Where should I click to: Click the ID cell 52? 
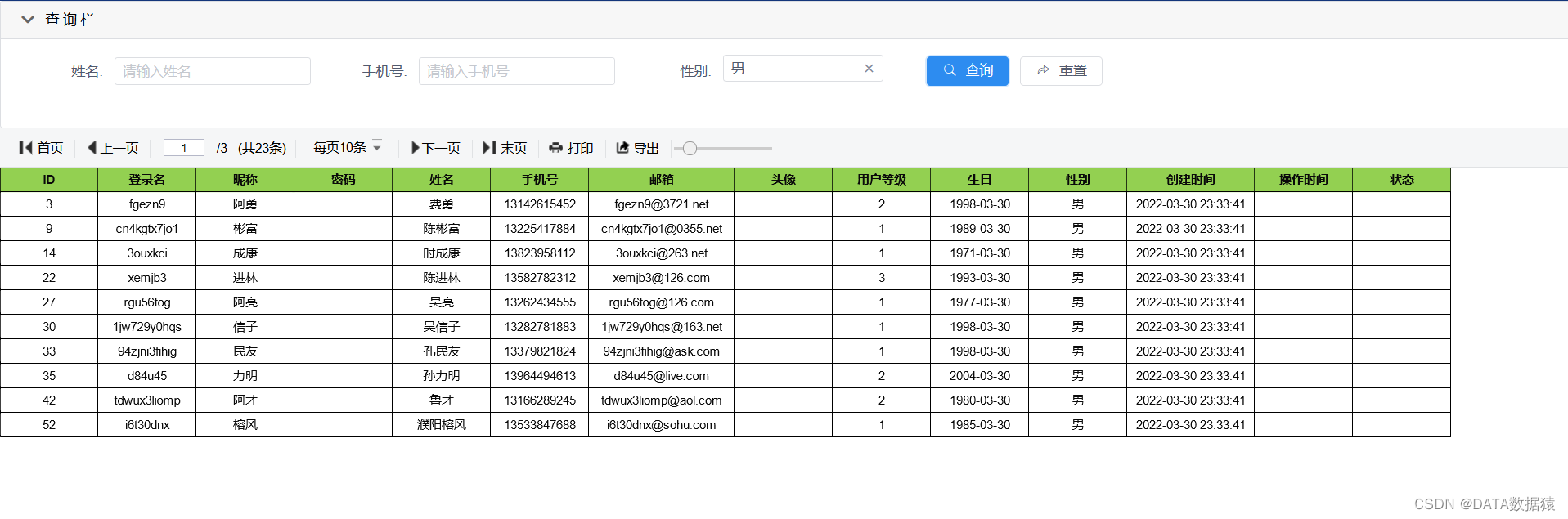[49, 425]
